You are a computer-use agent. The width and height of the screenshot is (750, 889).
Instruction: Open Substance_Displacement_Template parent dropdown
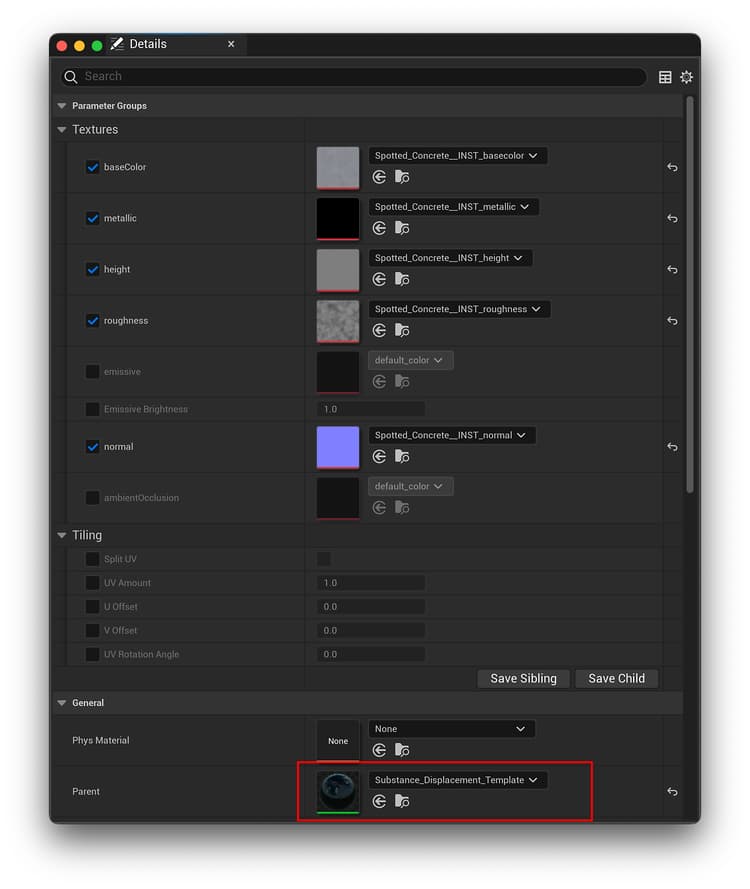[x=457, y=780]
